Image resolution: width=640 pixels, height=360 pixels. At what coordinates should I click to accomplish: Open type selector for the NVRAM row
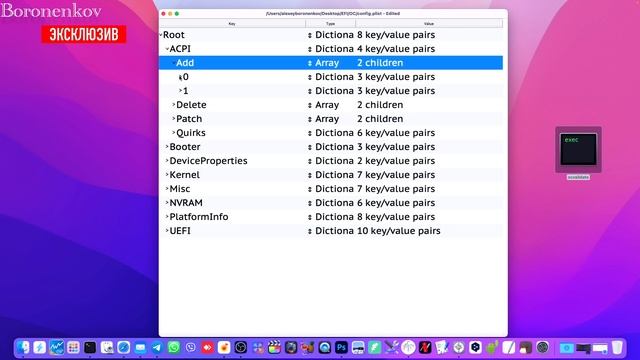310,203
